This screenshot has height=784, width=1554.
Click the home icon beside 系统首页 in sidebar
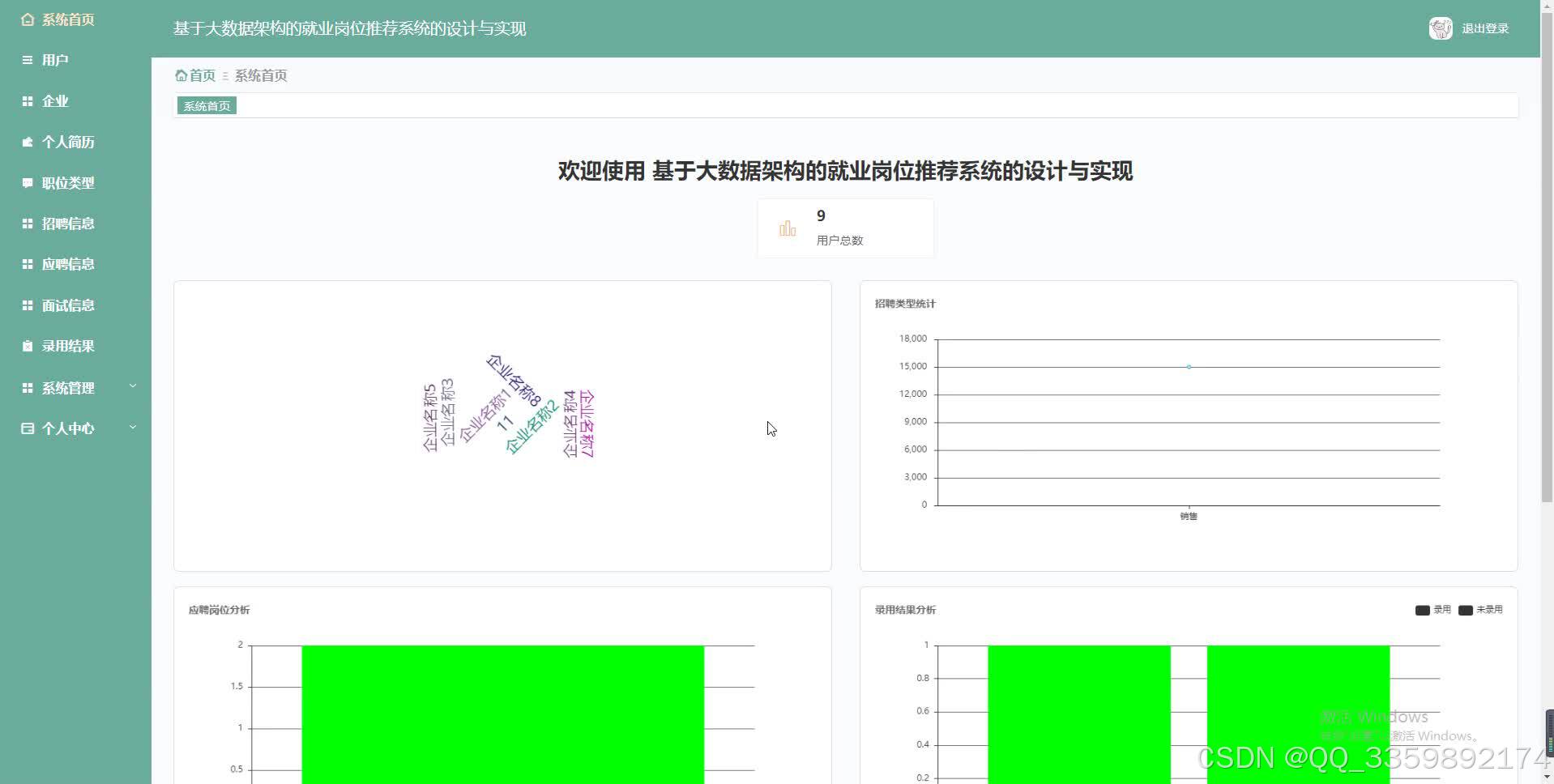coord(28,19)
